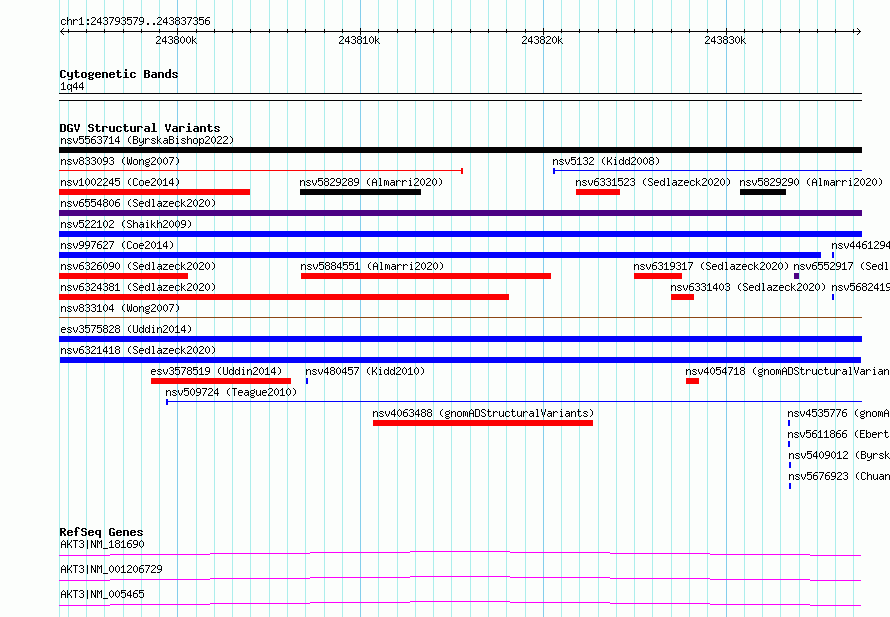
Task: Select the blue nsv6321418 variant bar
Action: coord(460,360)
